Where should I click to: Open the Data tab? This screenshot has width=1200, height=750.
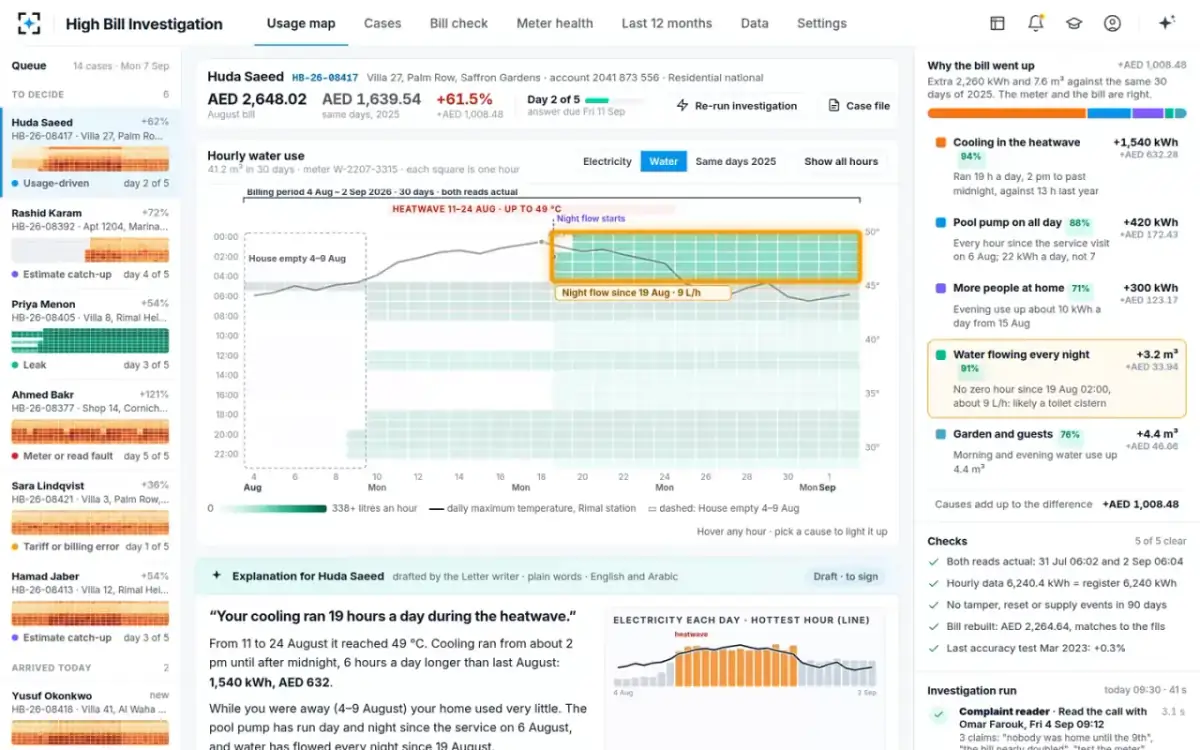coord(755,24)
